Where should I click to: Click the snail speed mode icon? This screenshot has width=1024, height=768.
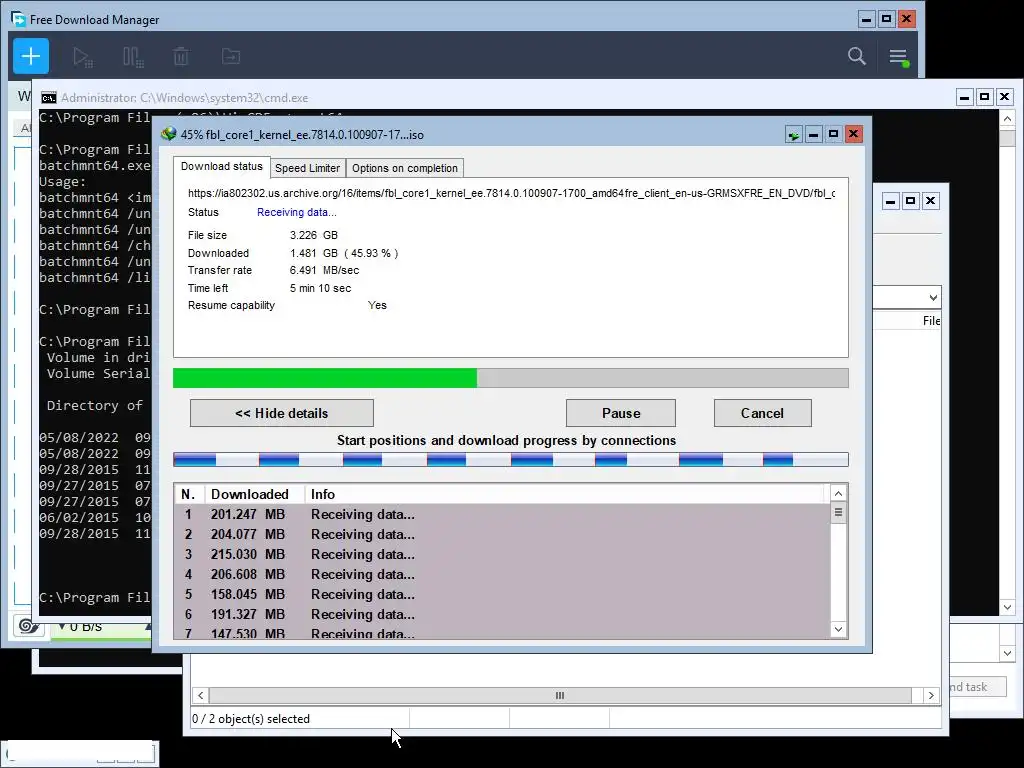[x=28, y=626]
